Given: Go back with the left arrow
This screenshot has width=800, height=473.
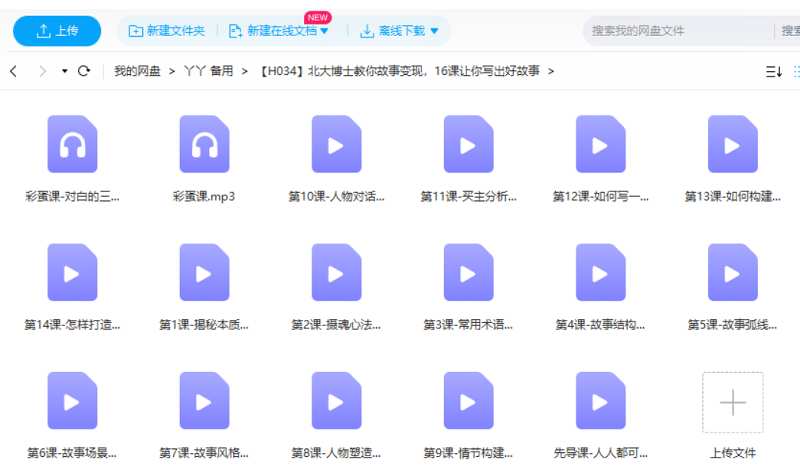Looking at the screenshot, I should (14, 71).
